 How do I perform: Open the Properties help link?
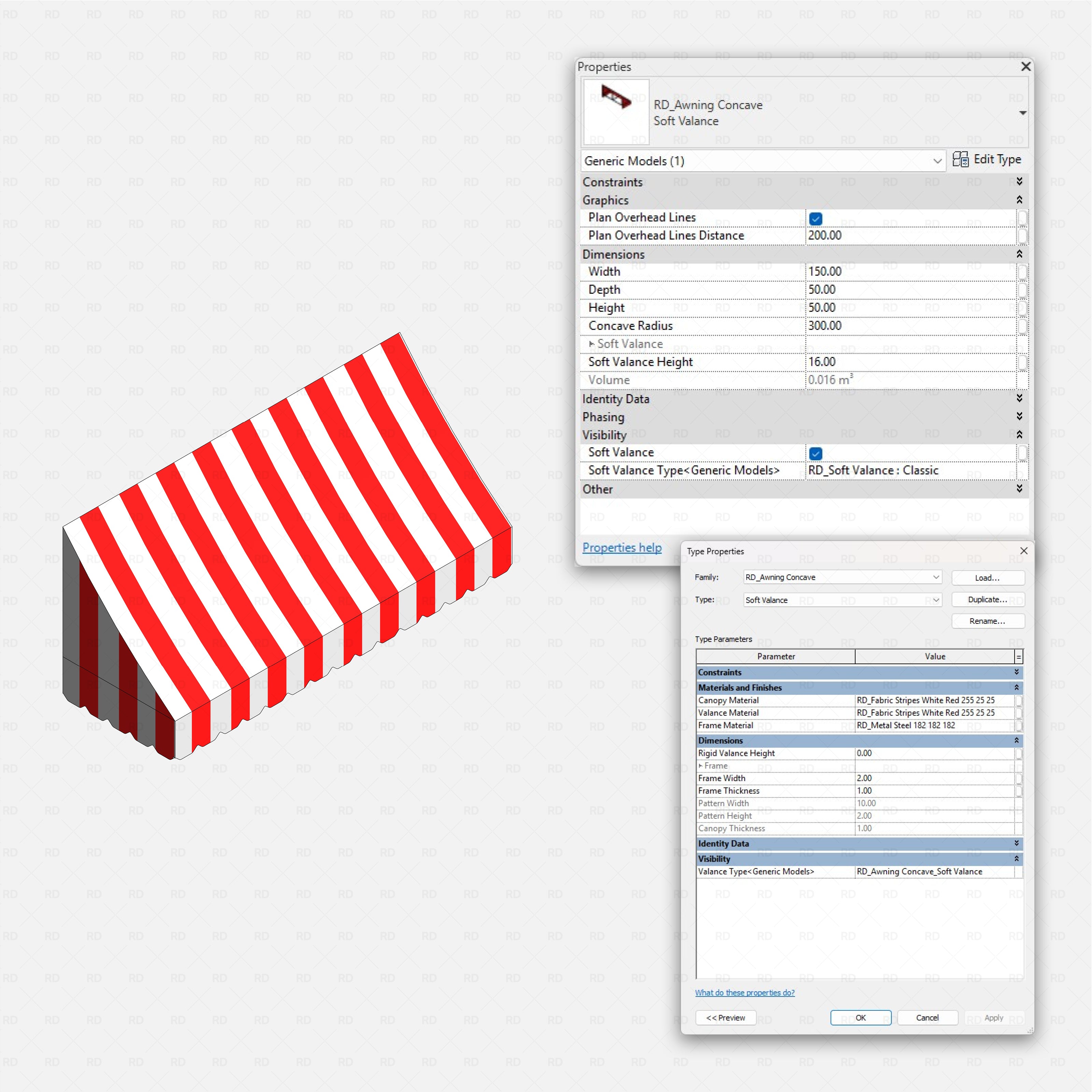[622, 548]
